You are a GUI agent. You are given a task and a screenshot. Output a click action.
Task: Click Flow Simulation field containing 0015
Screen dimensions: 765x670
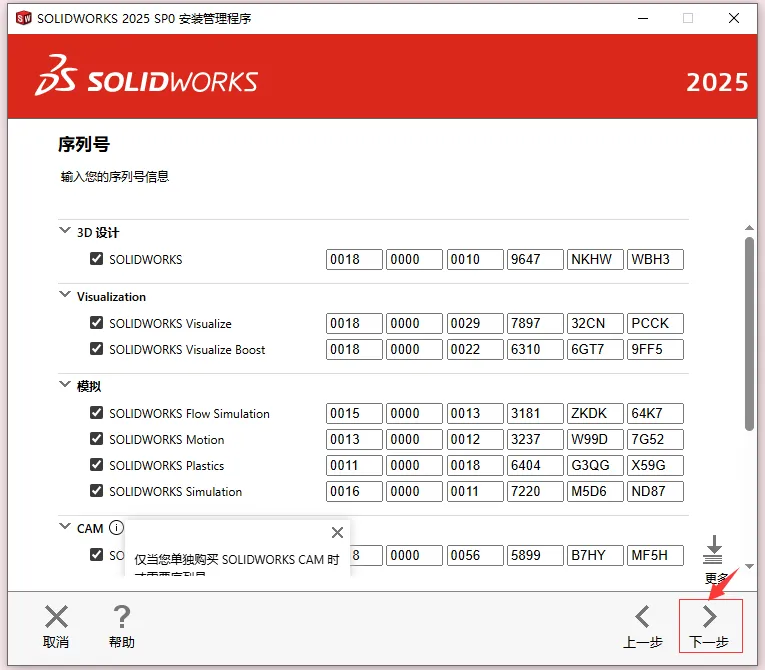(354, 413)
